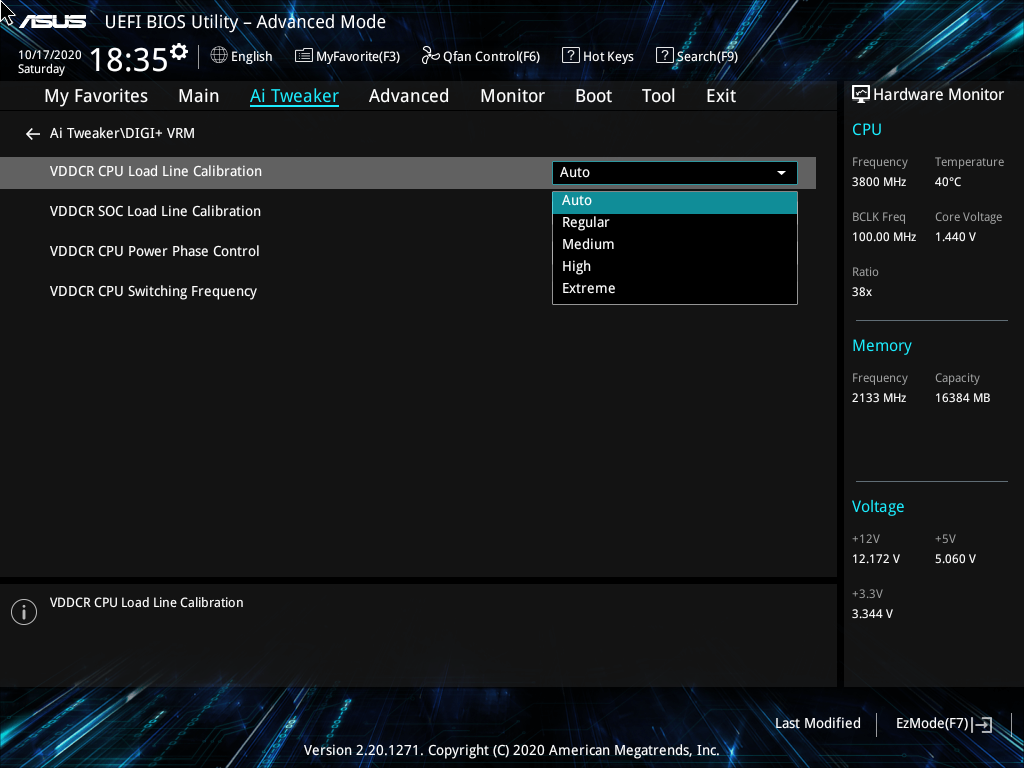The width and height of the screenshot is (1024, 768).
Task: Switch to the Tool tab
Action: pyautogui.click(x=658, y=96)
